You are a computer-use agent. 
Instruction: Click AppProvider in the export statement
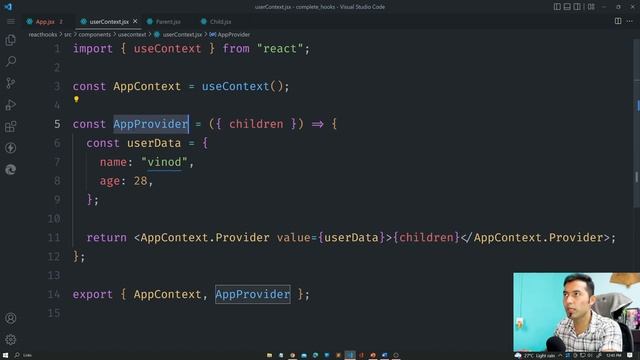pyautogui.click(x=253, y=294)
